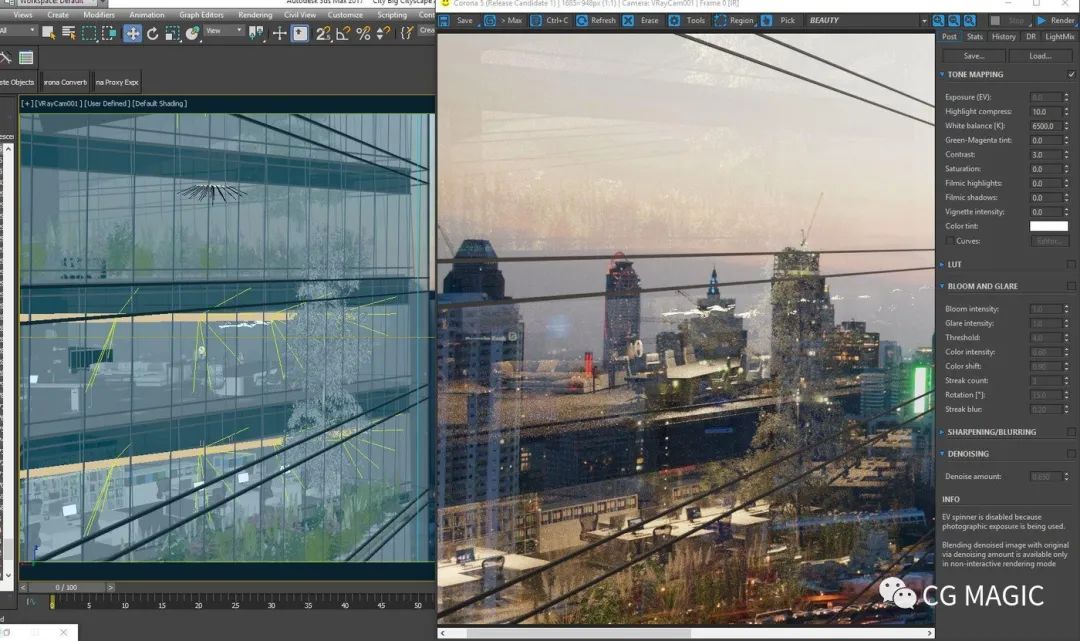Click the animation timeline frame slider
The image size is (1080, 641).
pyautogui.click(x=66, y=587)
